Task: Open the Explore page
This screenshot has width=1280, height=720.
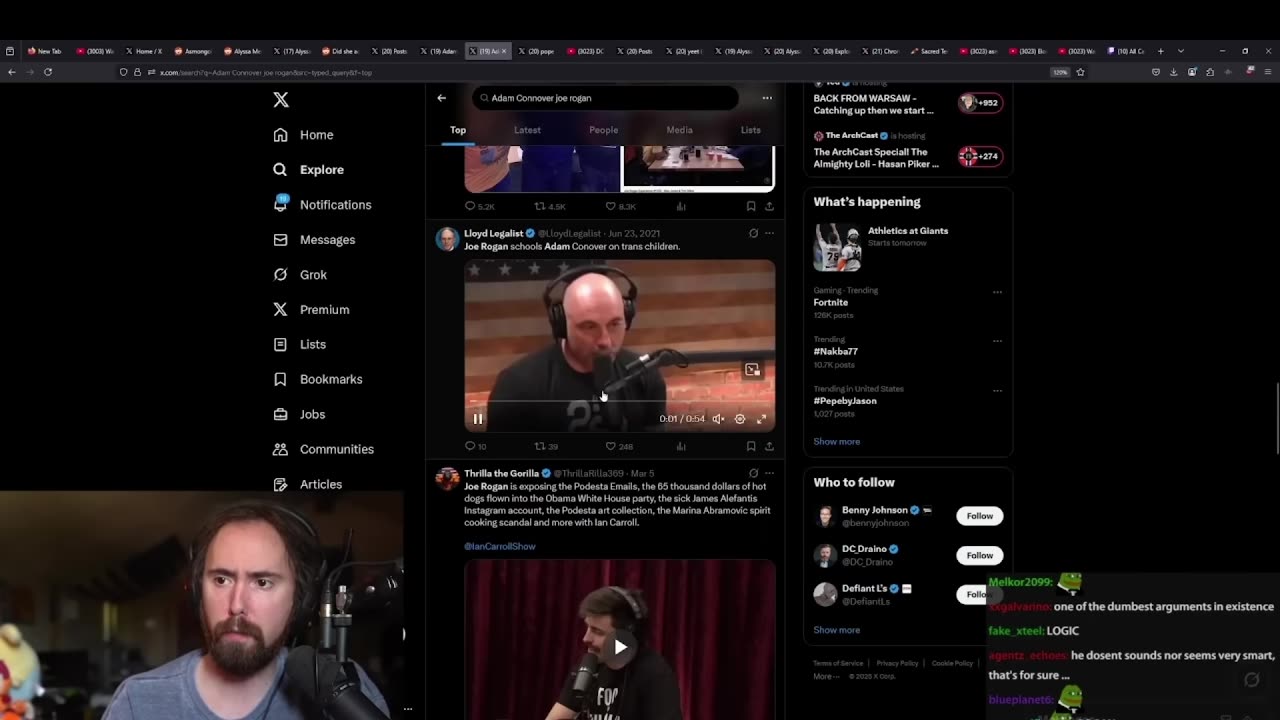Action: 308,170
